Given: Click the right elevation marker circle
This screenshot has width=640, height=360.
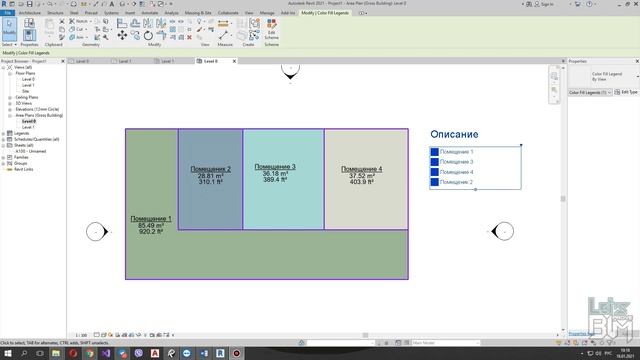Looking at the screenshot, I should pos(505,231).
